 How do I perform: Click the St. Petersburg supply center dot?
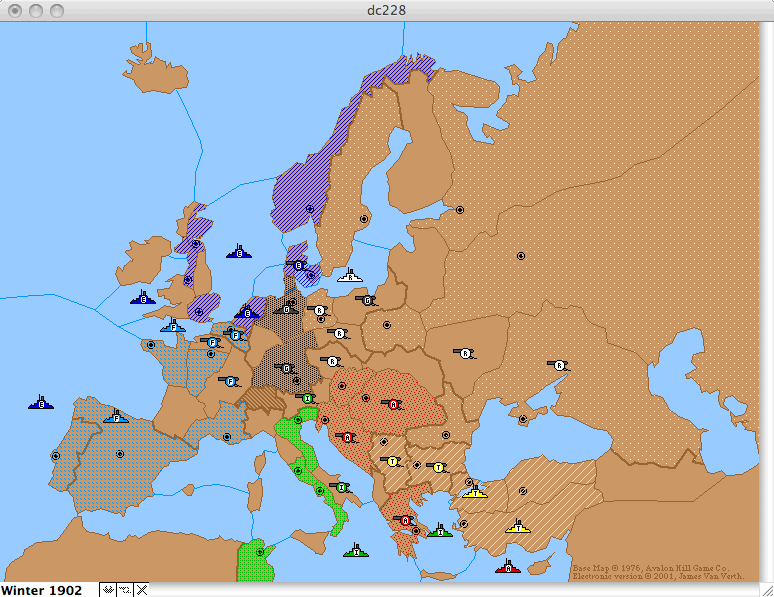[460, 210]
